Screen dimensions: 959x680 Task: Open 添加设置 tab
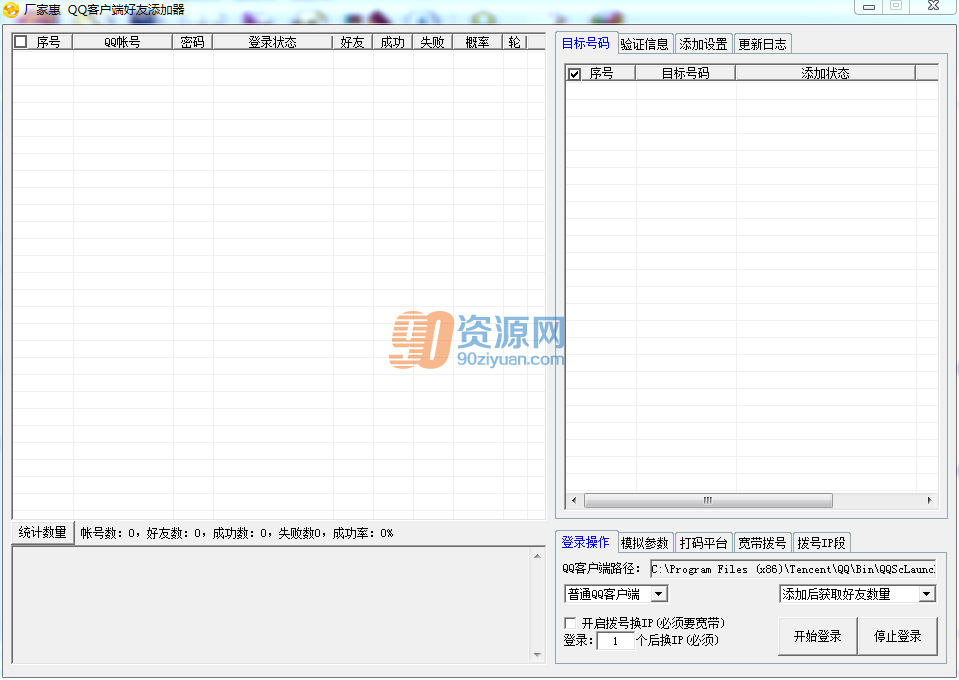(x=703, y=44)
